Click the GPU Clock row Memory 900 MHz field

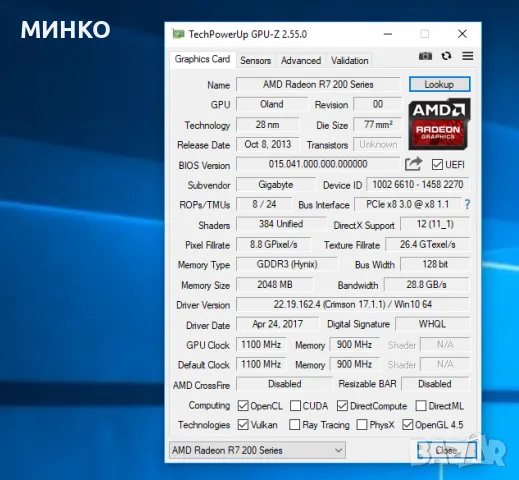[x=354, y=344]
